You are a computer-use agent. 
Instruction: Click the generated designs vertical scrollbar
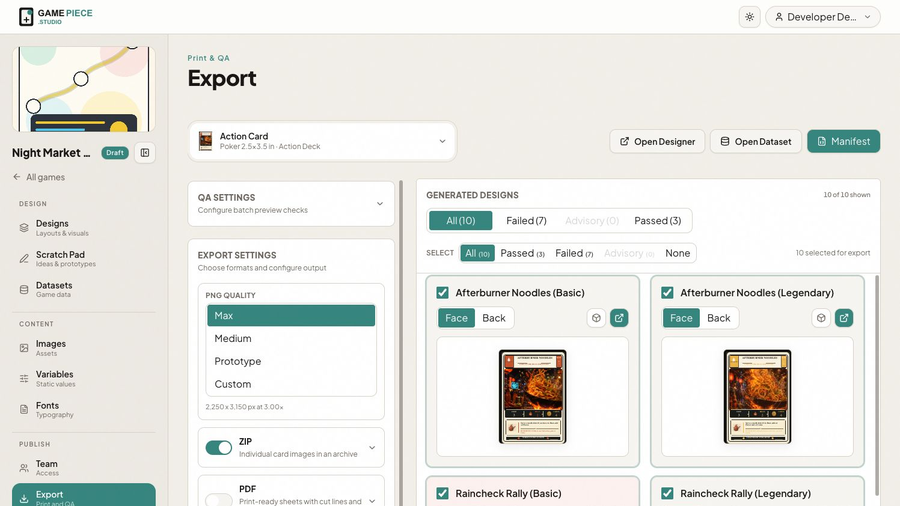pyautogui.click(x=876, y=386)
